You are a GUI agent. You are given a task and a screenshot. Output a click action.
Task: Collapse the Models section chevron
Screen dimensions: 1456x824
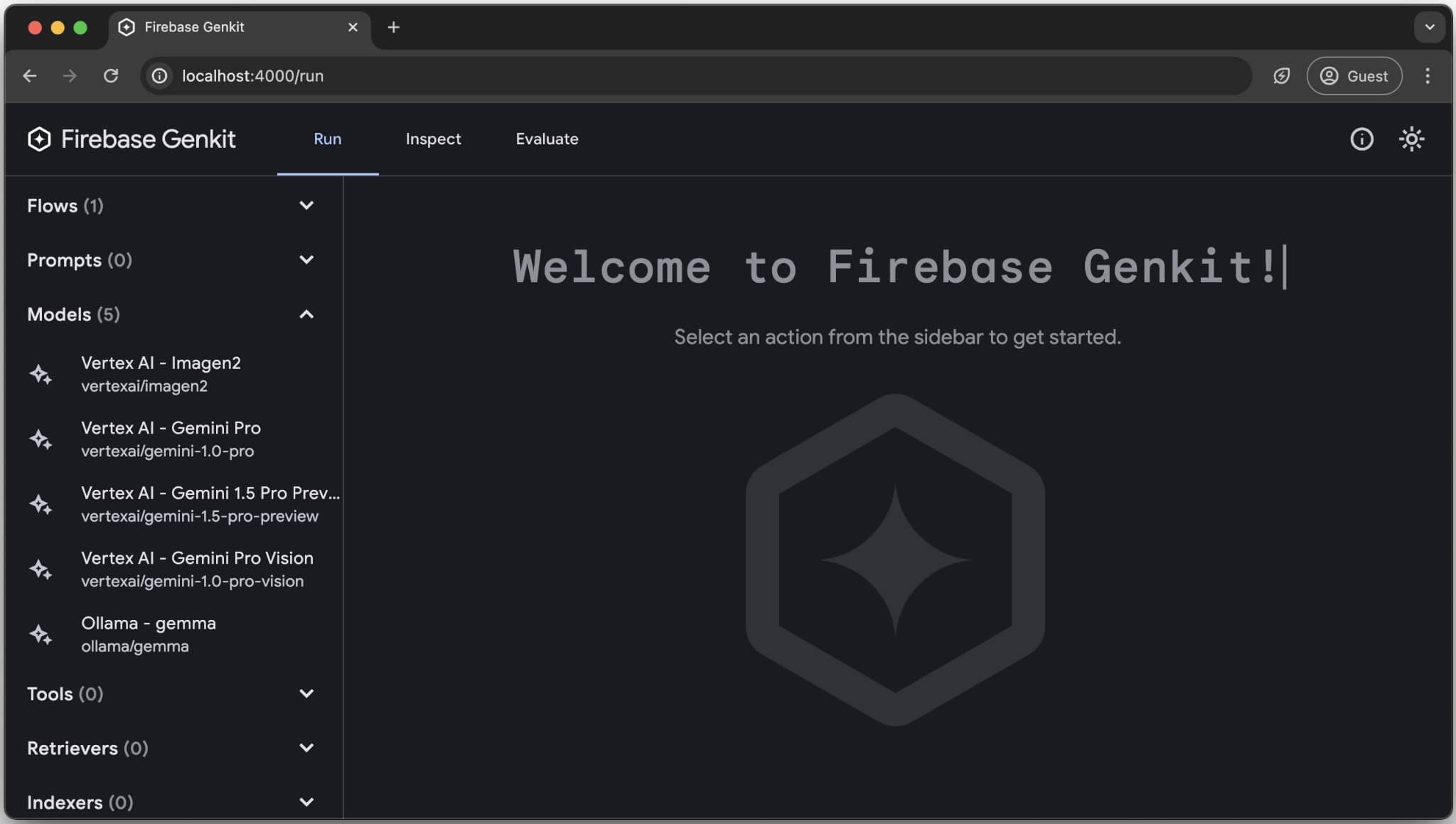pyautogui.click(x=306, y=314)
